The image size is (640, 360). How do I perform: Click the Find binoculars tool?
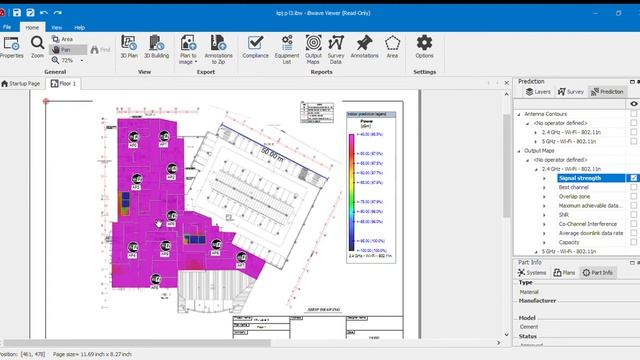[x=100, y=50]
